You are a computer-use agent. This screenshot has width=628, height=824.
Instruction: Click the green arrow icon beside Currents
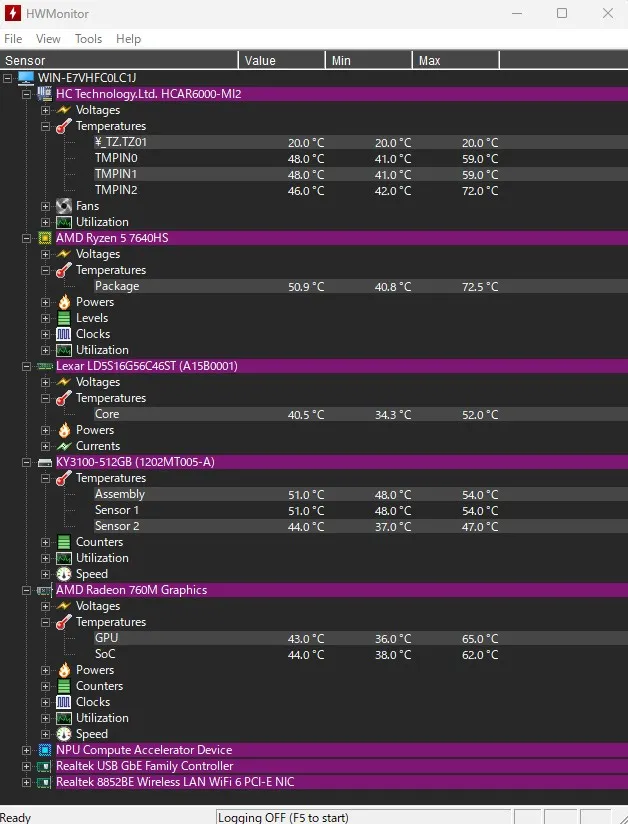[64, 446]
